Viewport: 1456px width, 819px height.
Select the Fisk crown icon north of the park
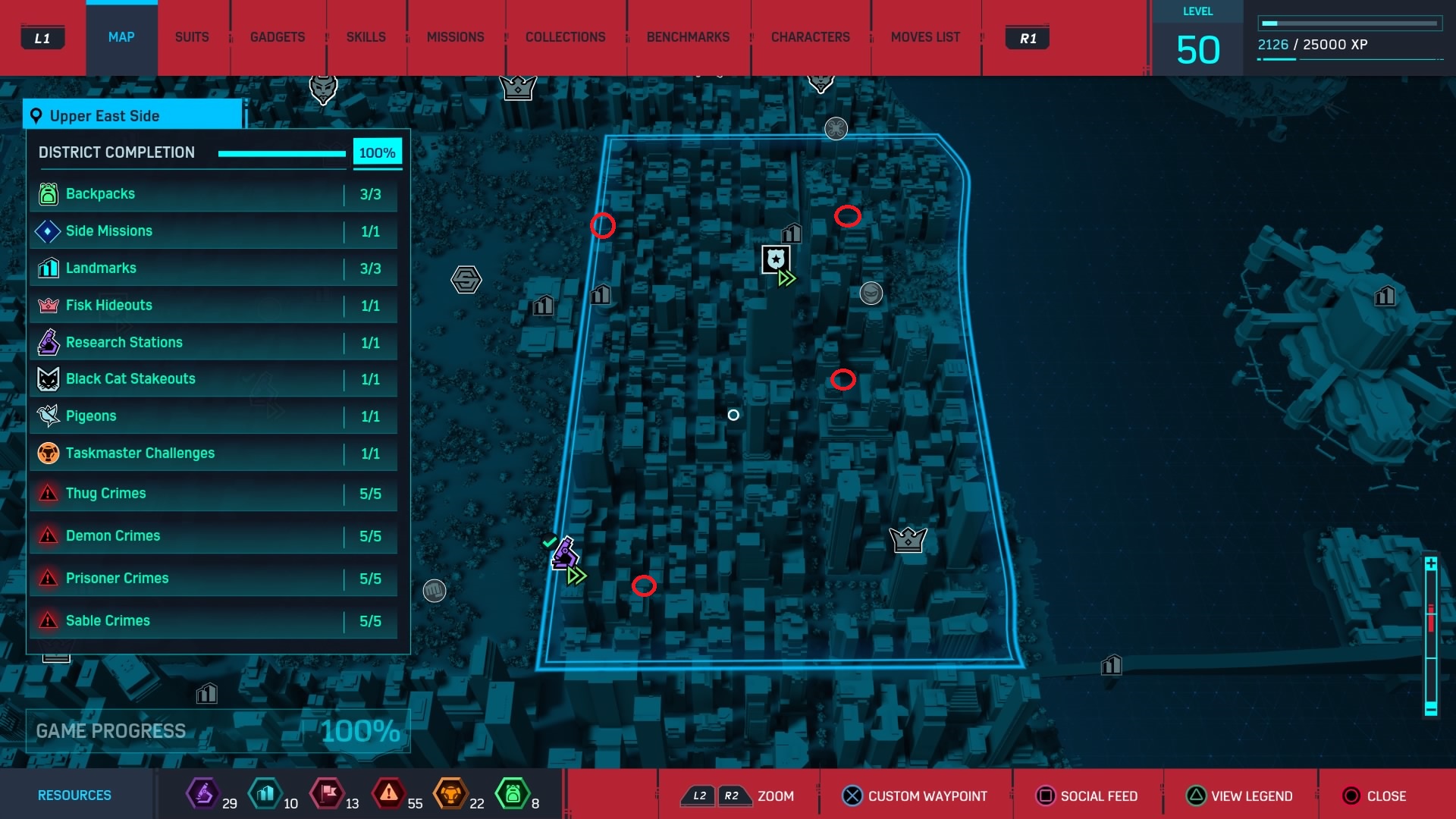click(518, 87)
